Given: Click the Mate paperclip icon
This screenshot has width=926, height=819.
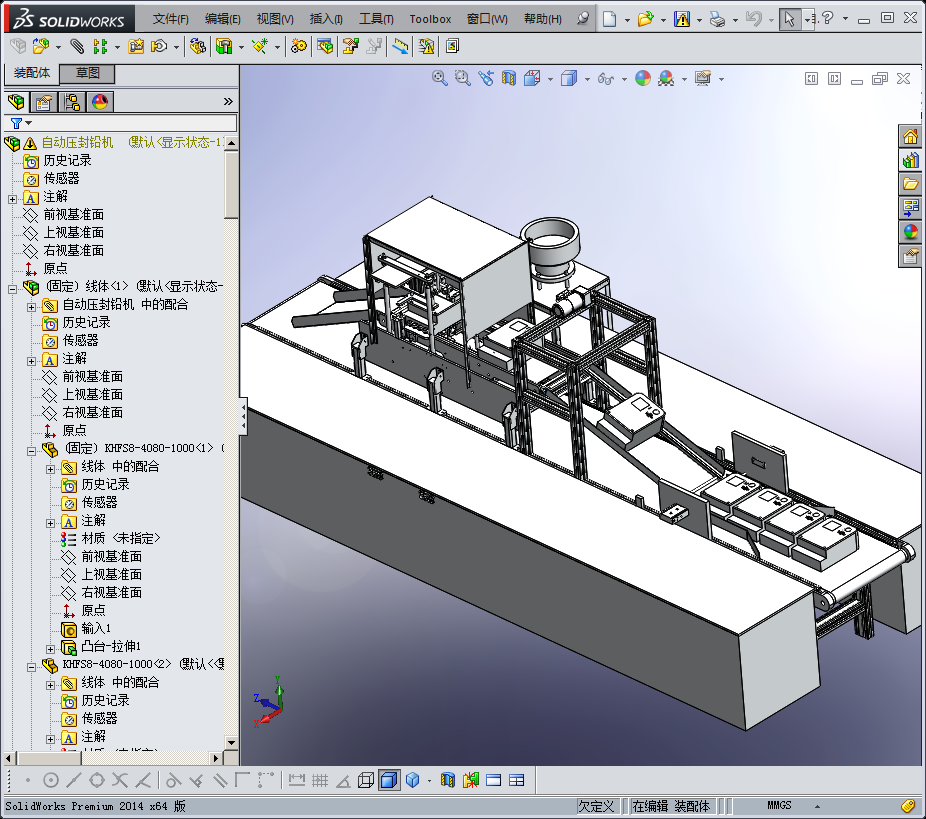Looking at the screenshot, I should pyautogui.click(x=77, y=46).
